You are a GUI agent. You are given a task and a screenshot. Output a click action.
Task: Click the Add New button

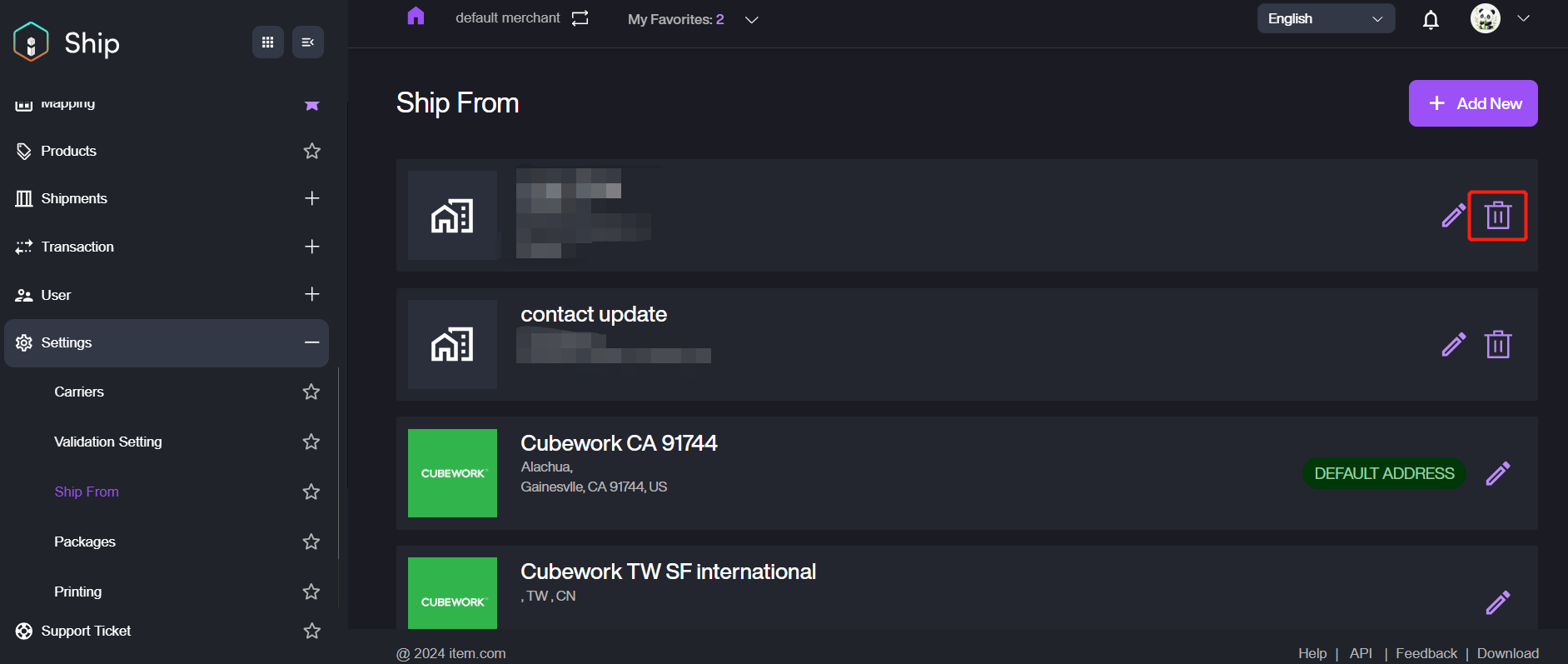coord(1472,103)
